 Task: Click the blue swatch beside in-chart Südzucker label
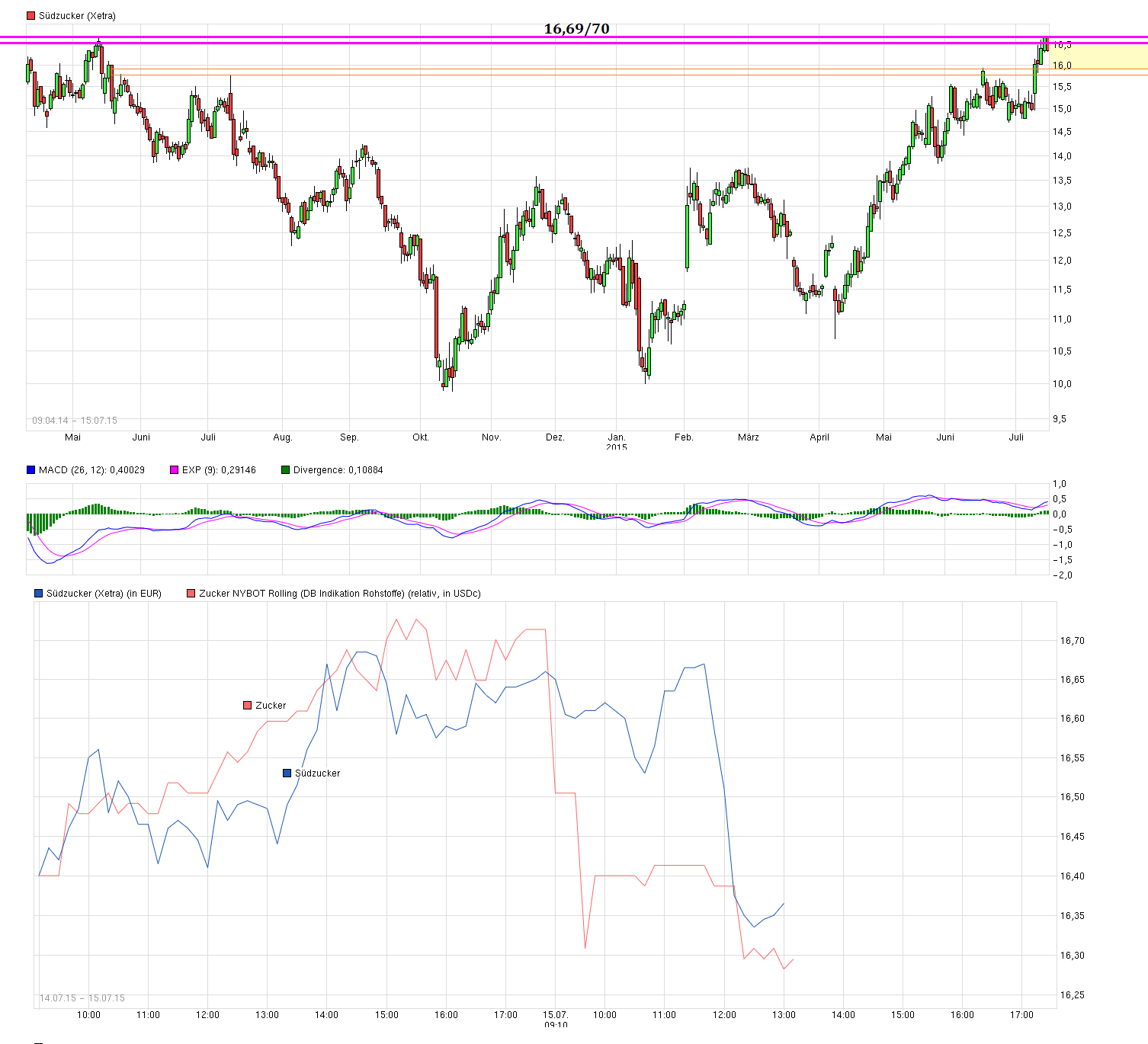point(287,773)
